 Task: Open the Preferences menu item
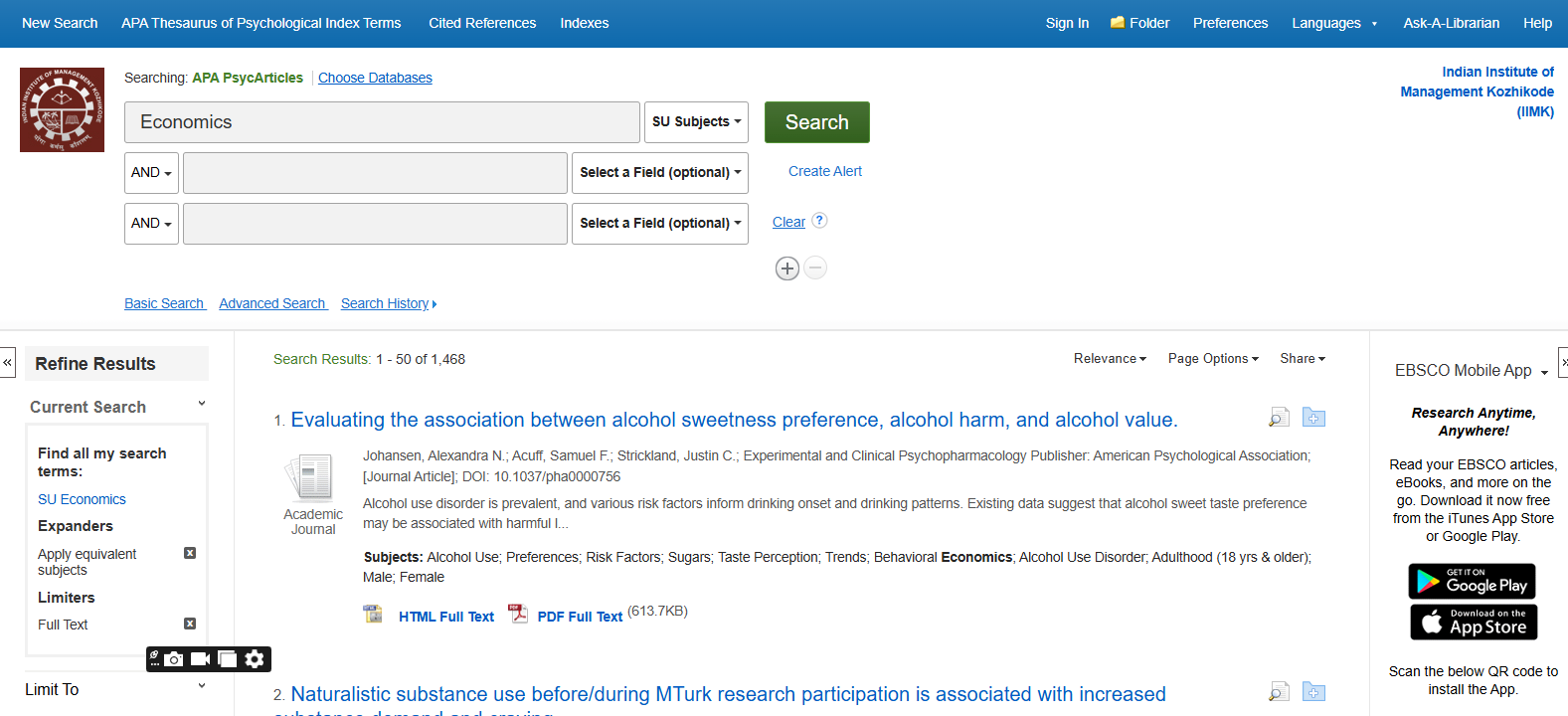point(1230,23)
